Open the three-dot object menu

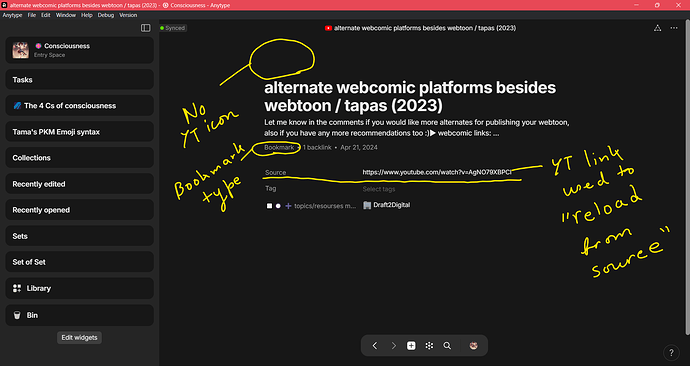point(674,28)
